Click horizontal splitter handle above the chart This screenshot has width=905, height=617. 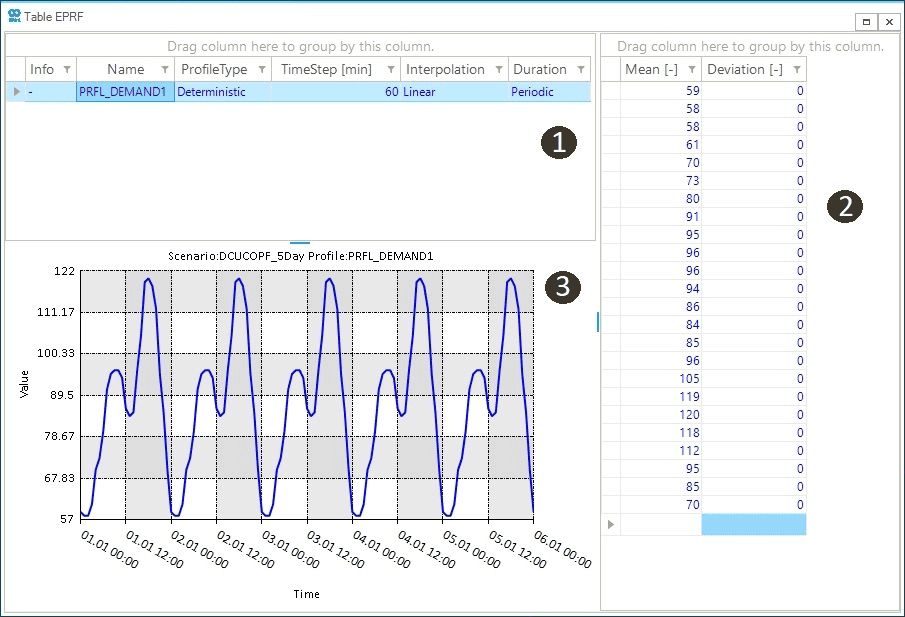coord(300,243)
